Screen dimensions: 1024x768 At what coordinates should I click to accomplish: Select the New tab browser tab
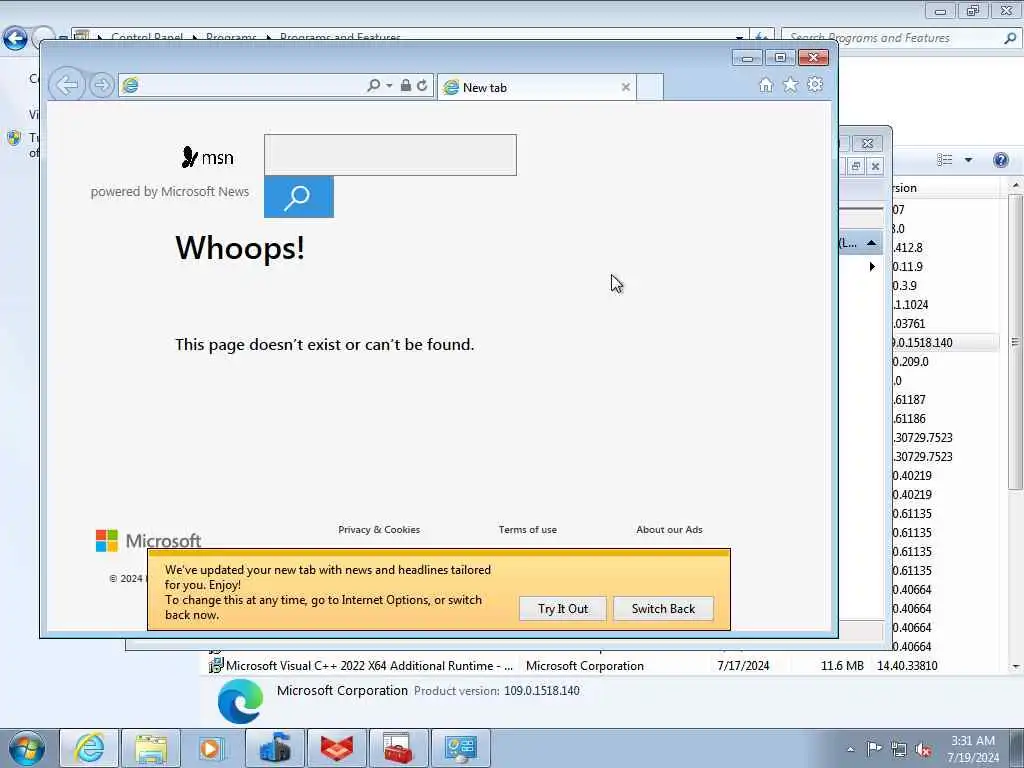click(x=536, y=88)
